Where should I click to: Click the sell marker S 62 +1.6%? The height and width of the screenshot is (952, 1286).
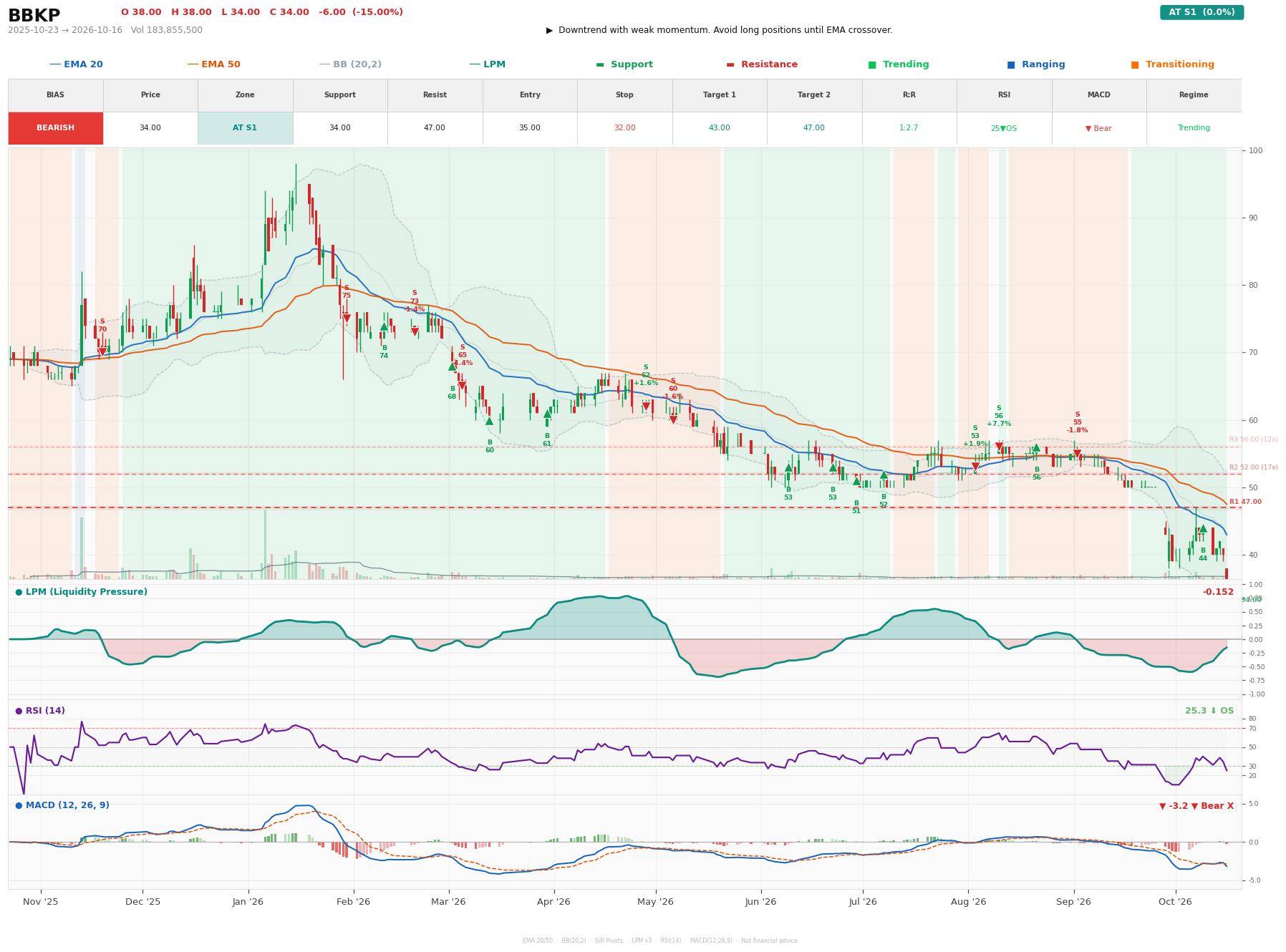[x=646, y=407]
